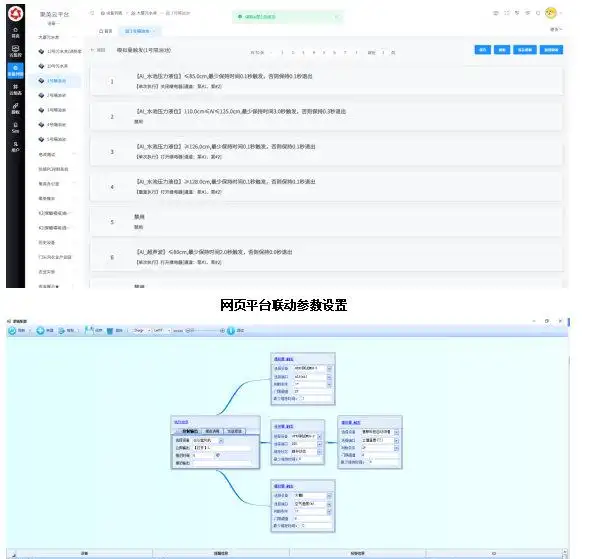Expand the arrow beside the user avatar
Image resolution: width=592 pixels, height=559 pixels.
(561, 13)
